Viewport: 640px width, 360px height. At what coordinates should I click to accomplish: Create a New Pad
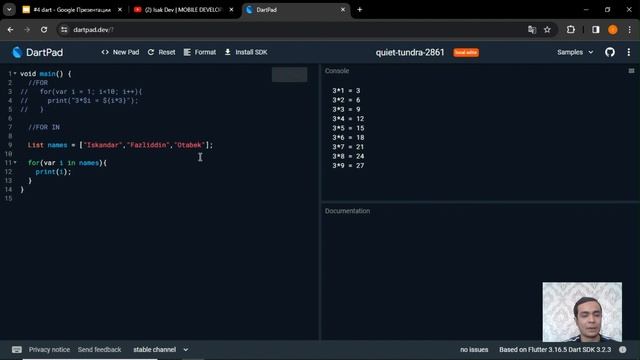(120, 52)
